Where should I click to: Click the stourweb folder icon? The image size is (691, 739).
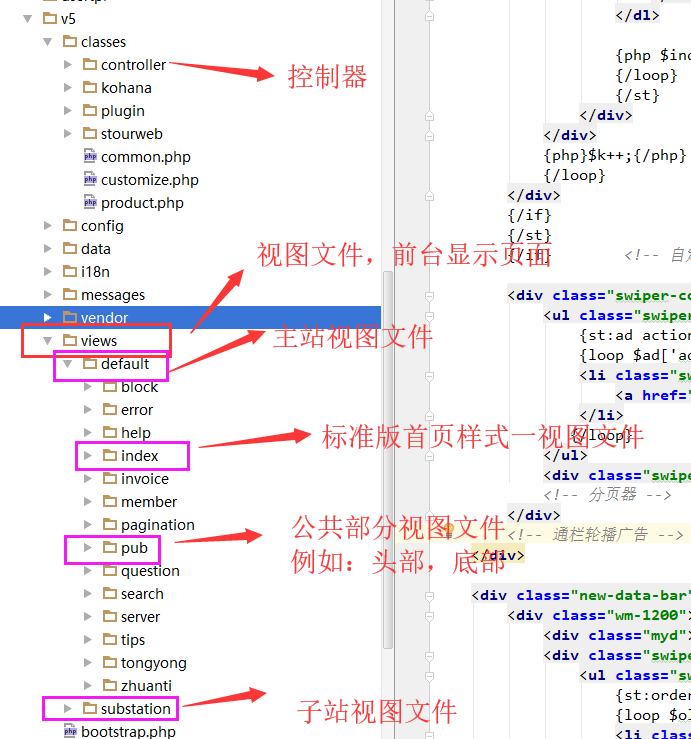point(90,134)
